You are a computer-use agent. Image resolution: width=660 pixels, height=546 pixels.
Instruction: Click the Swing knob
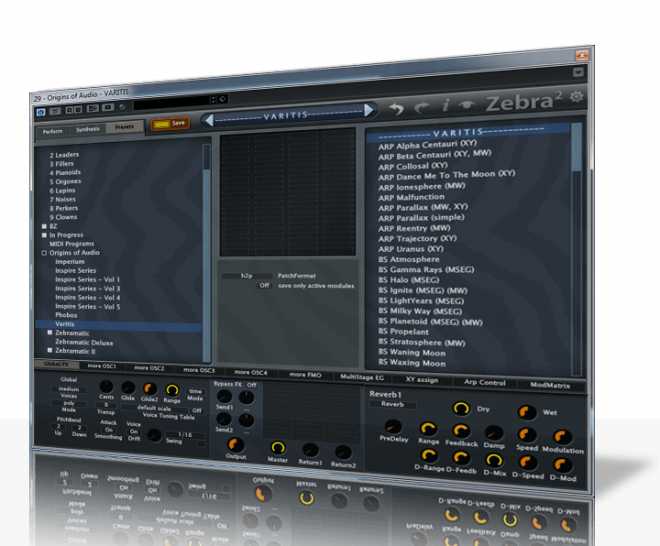pos(154,435)
